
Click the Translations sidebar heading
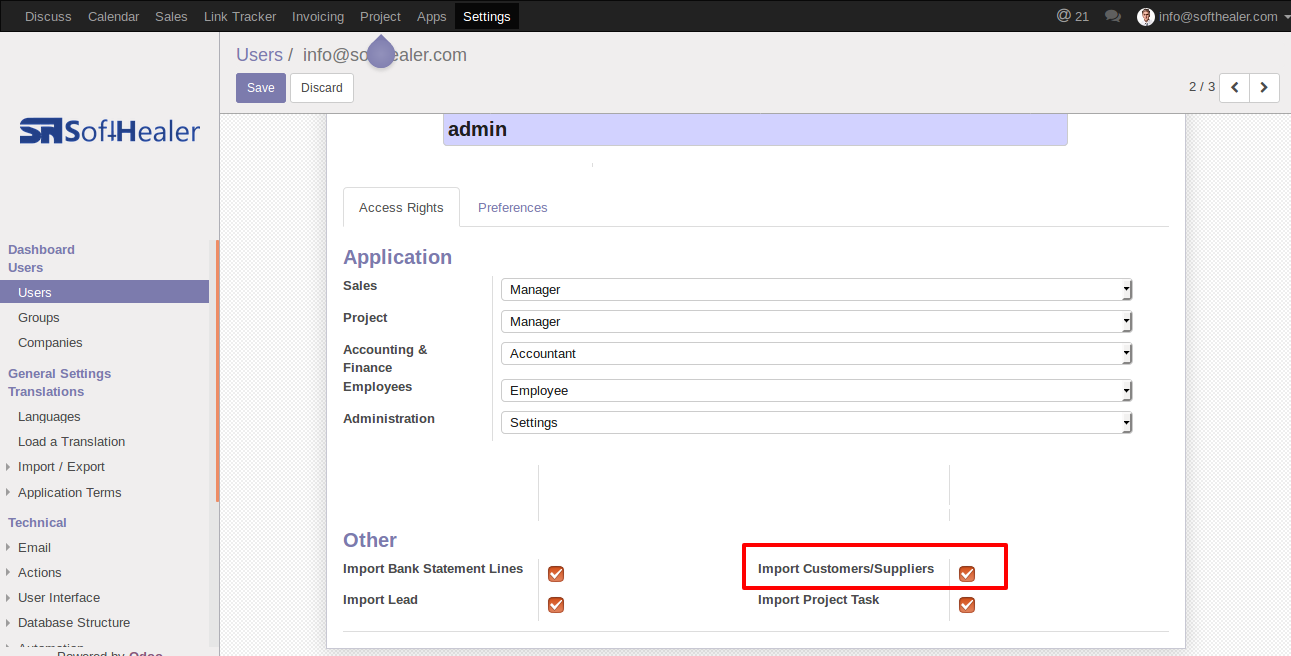pos(46,392)
